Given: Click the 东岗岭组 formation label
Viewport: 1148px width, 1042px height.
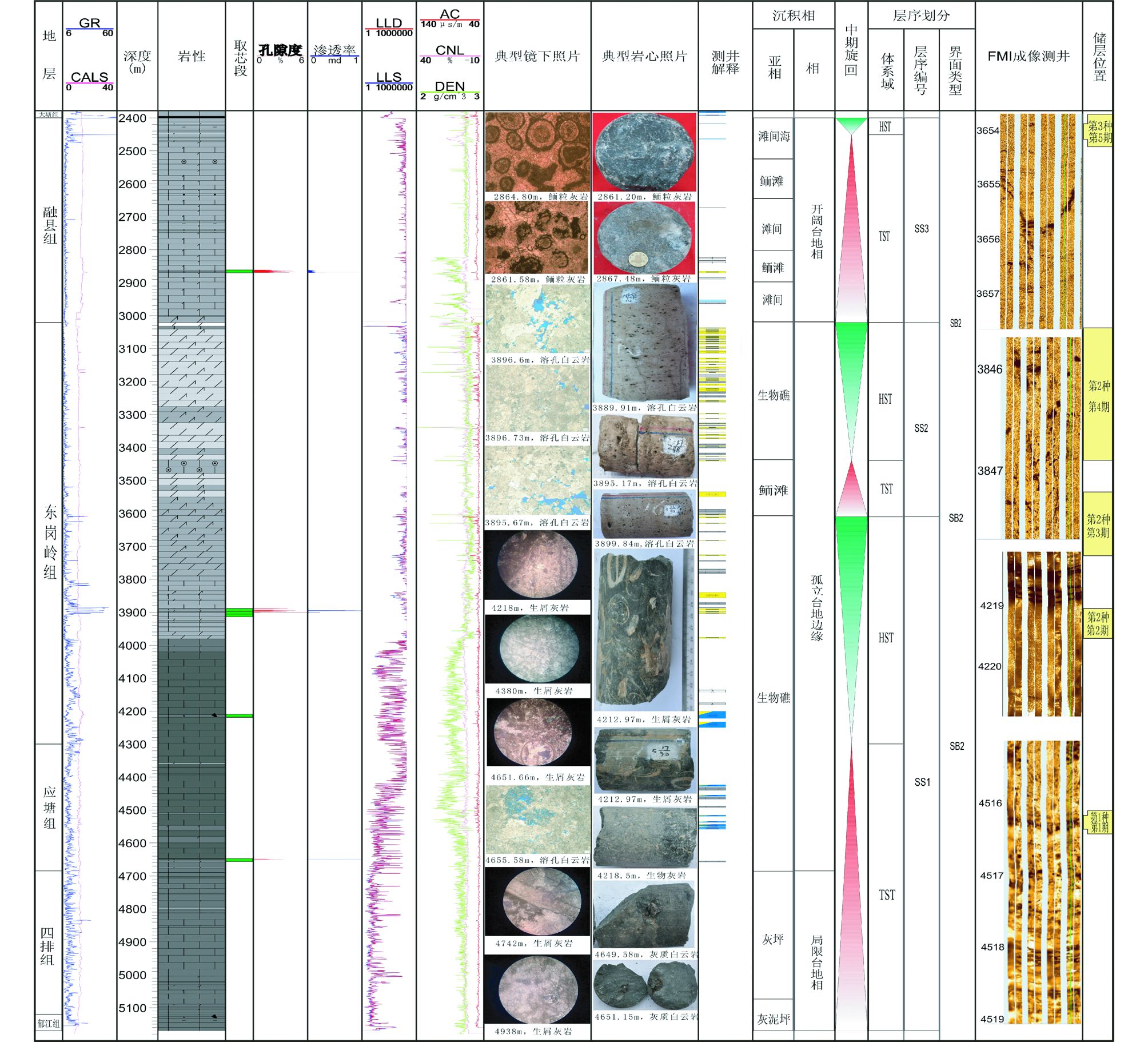Looking at the screenshot, I should (50, 540).
